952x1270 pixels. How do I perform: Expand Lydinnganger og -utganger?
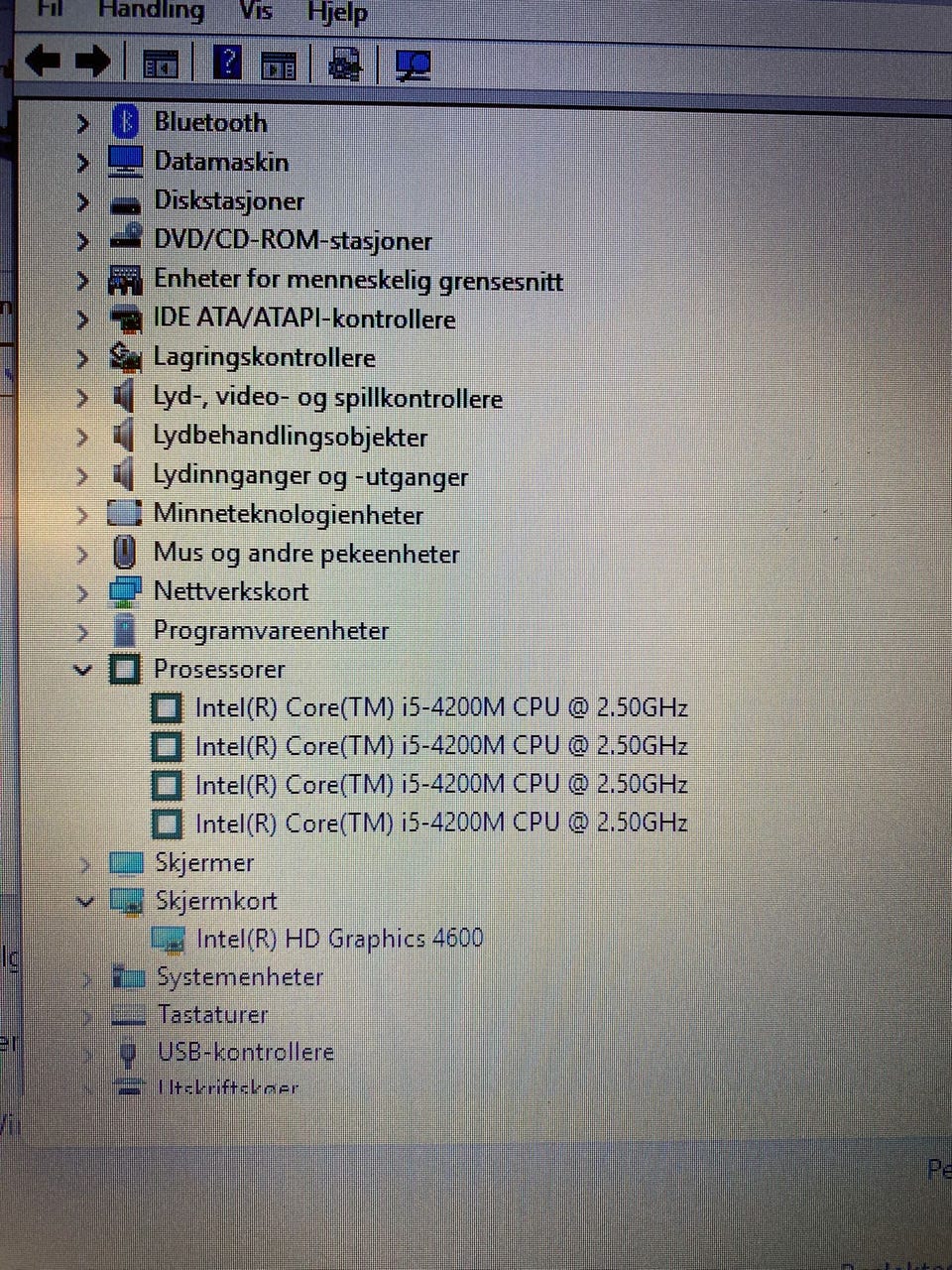pos(83,476)
